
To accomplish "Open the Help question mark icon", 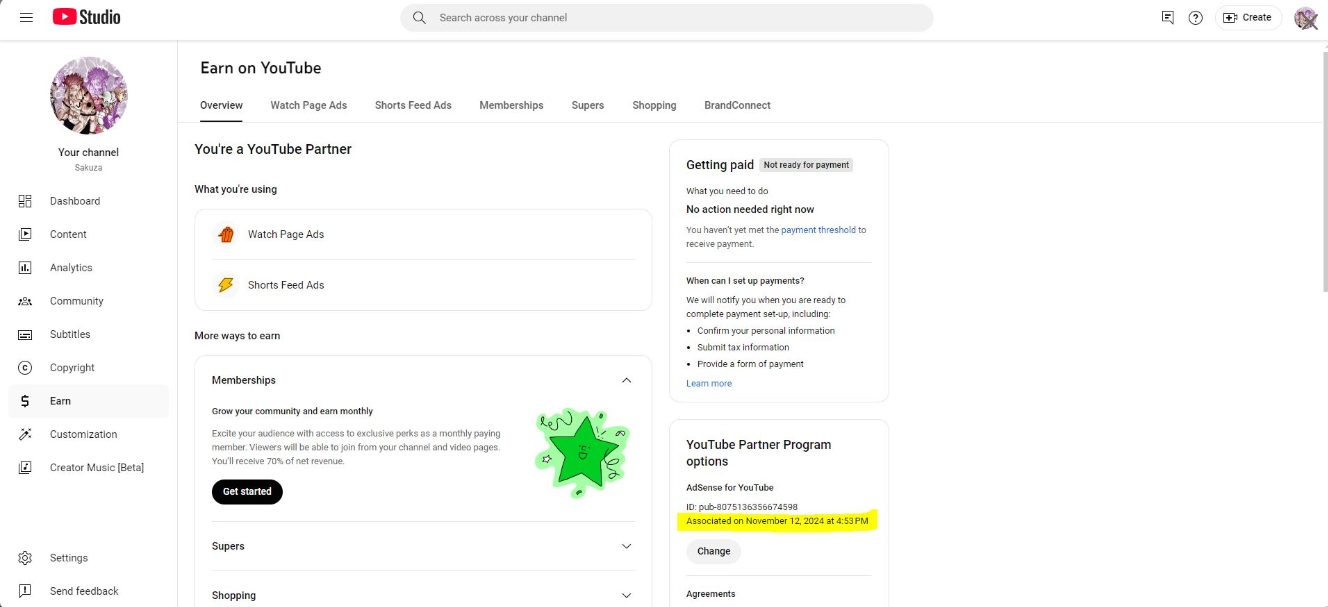I will [1195, 17].
